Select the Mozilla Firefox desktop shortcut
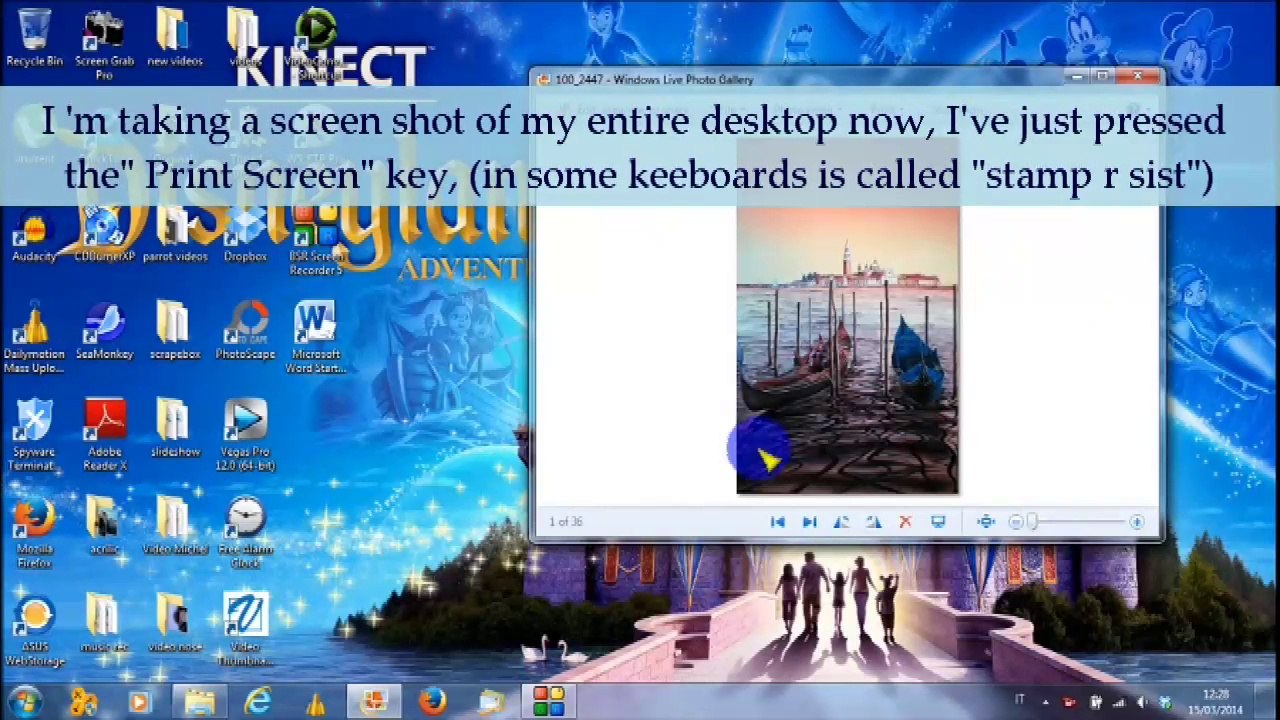Screen dimensions: 1280x720 pyautogui.click(x=34, y=534)
